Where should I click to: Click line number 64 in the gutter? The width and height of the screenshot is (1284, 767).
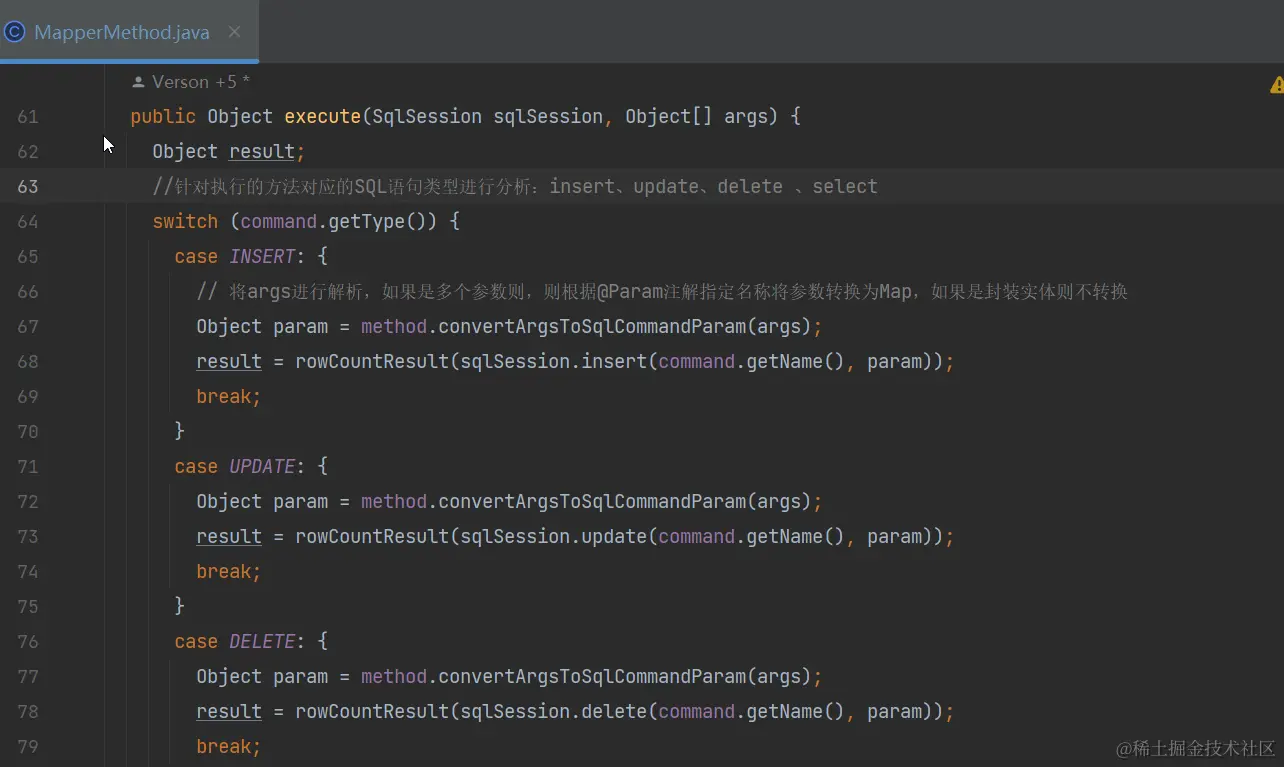pyautogui.click(x=27, y=222)
